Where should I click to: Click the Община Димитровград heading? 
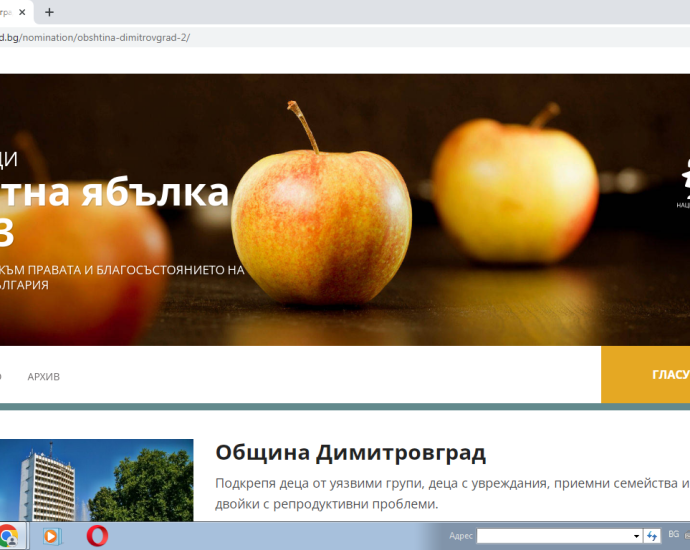coord(350,452)
